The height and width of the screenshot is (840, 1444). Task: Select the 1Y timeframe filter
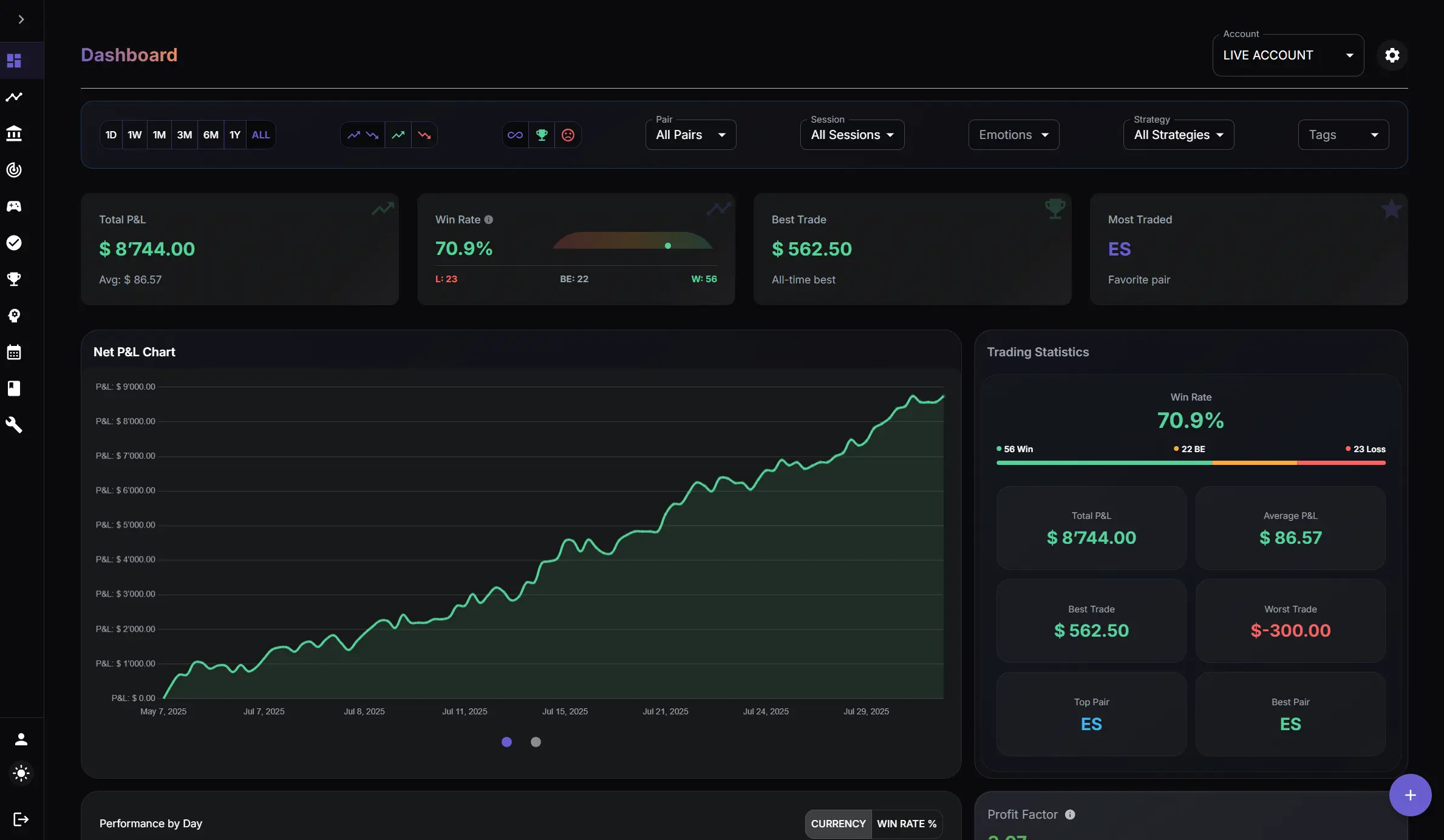pyautogui.click(x=235, y=134)
